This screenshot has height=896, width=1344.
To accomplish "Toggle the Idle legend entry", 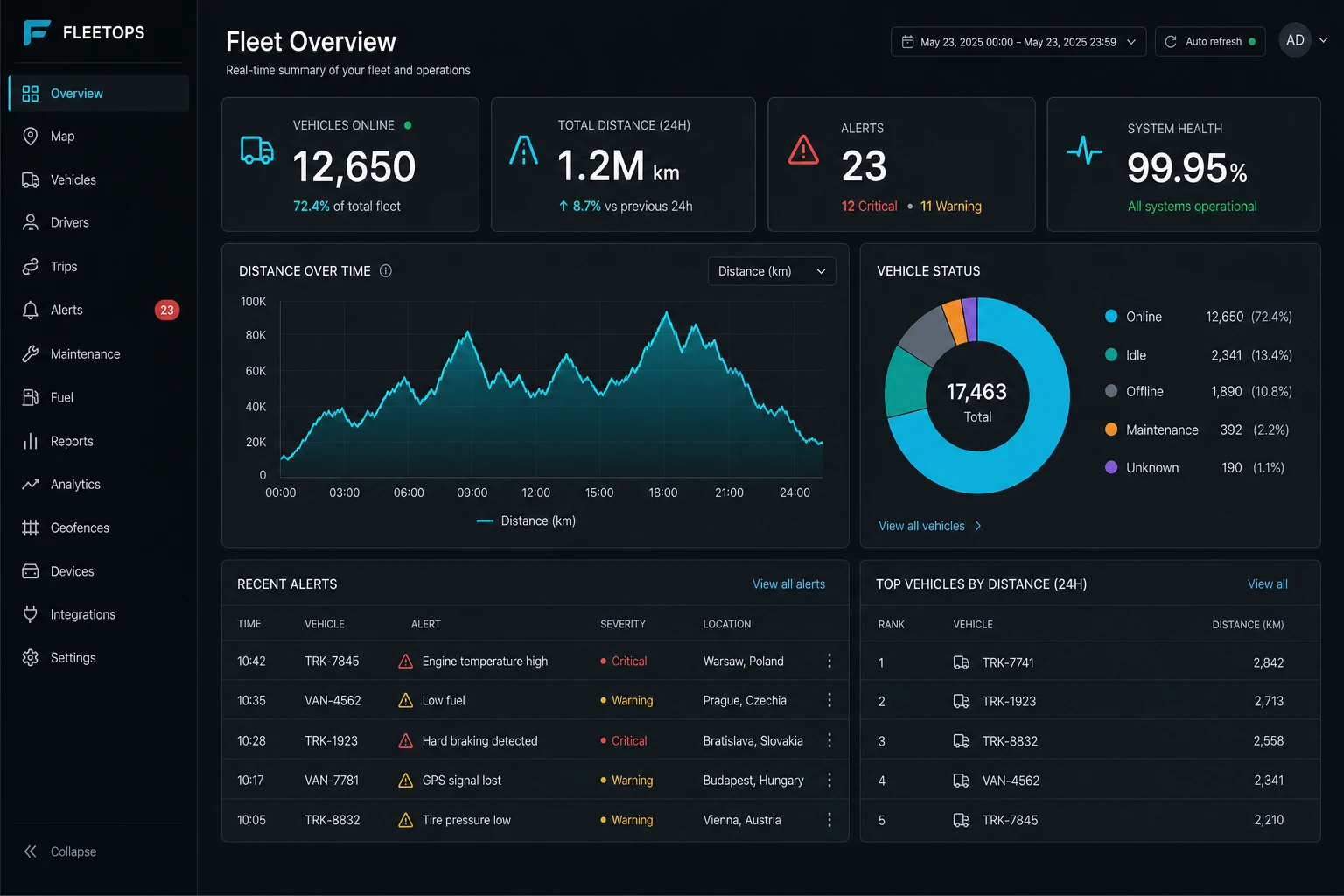I will click(1199, 355).
